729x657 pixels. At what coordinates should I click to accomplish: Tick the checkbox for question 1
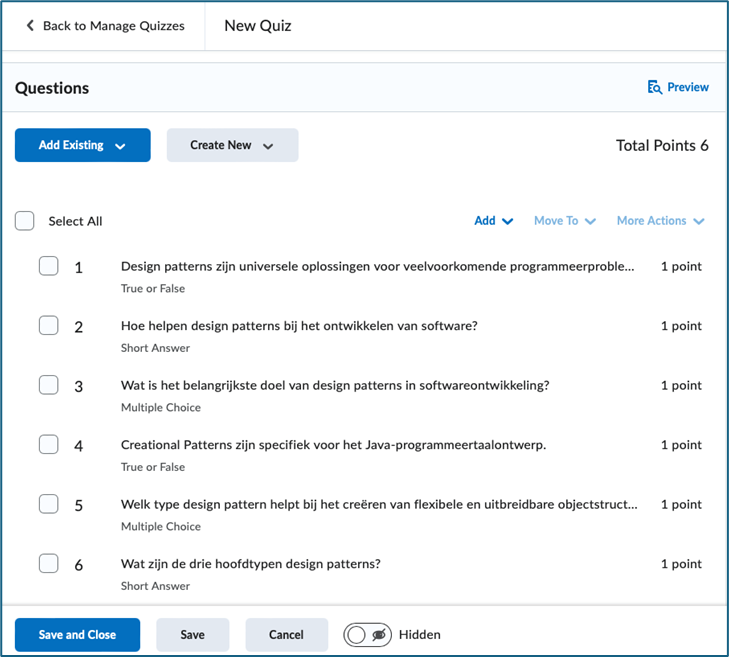click(x=49, y=266)
